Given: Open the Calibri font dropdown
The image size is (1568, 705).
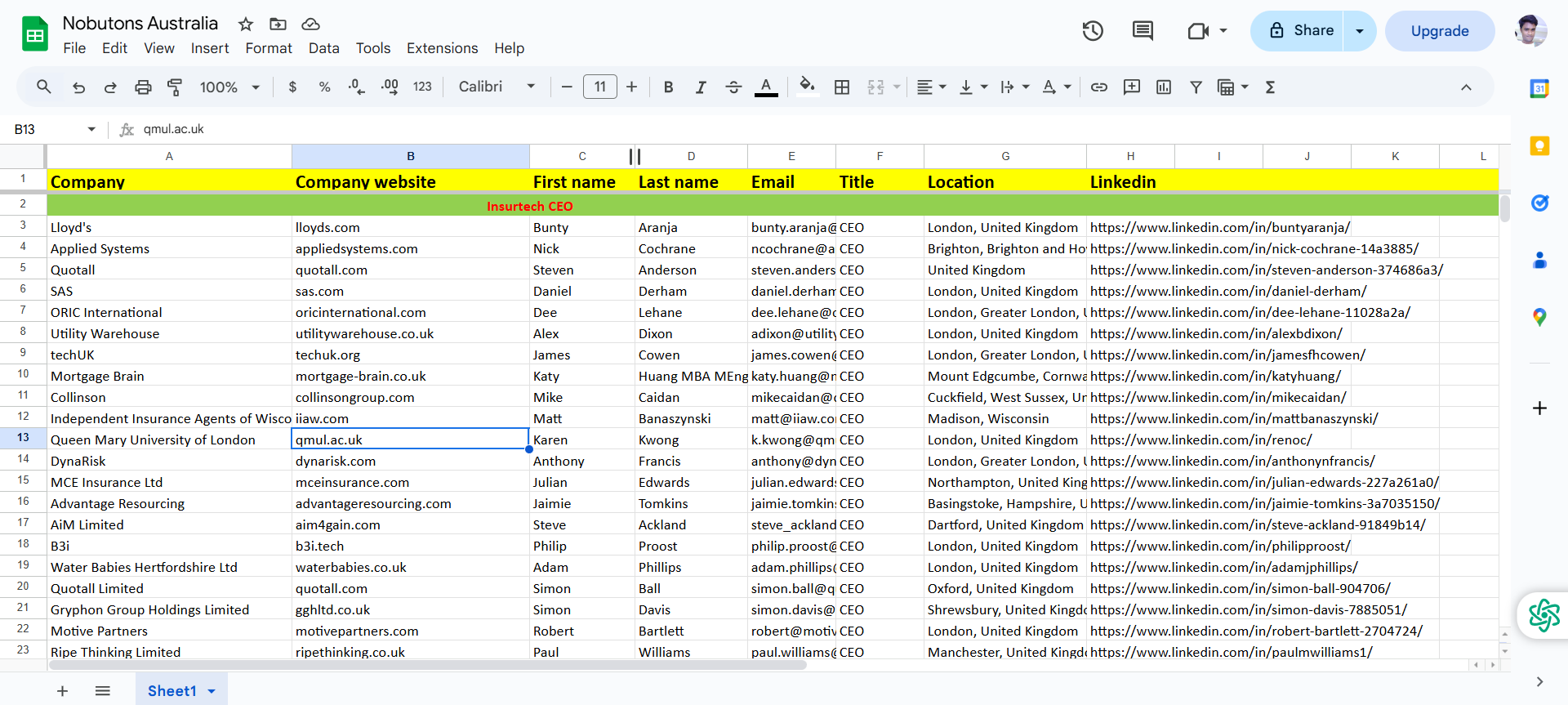Looking at the screenshot, I should coord(497,87).
